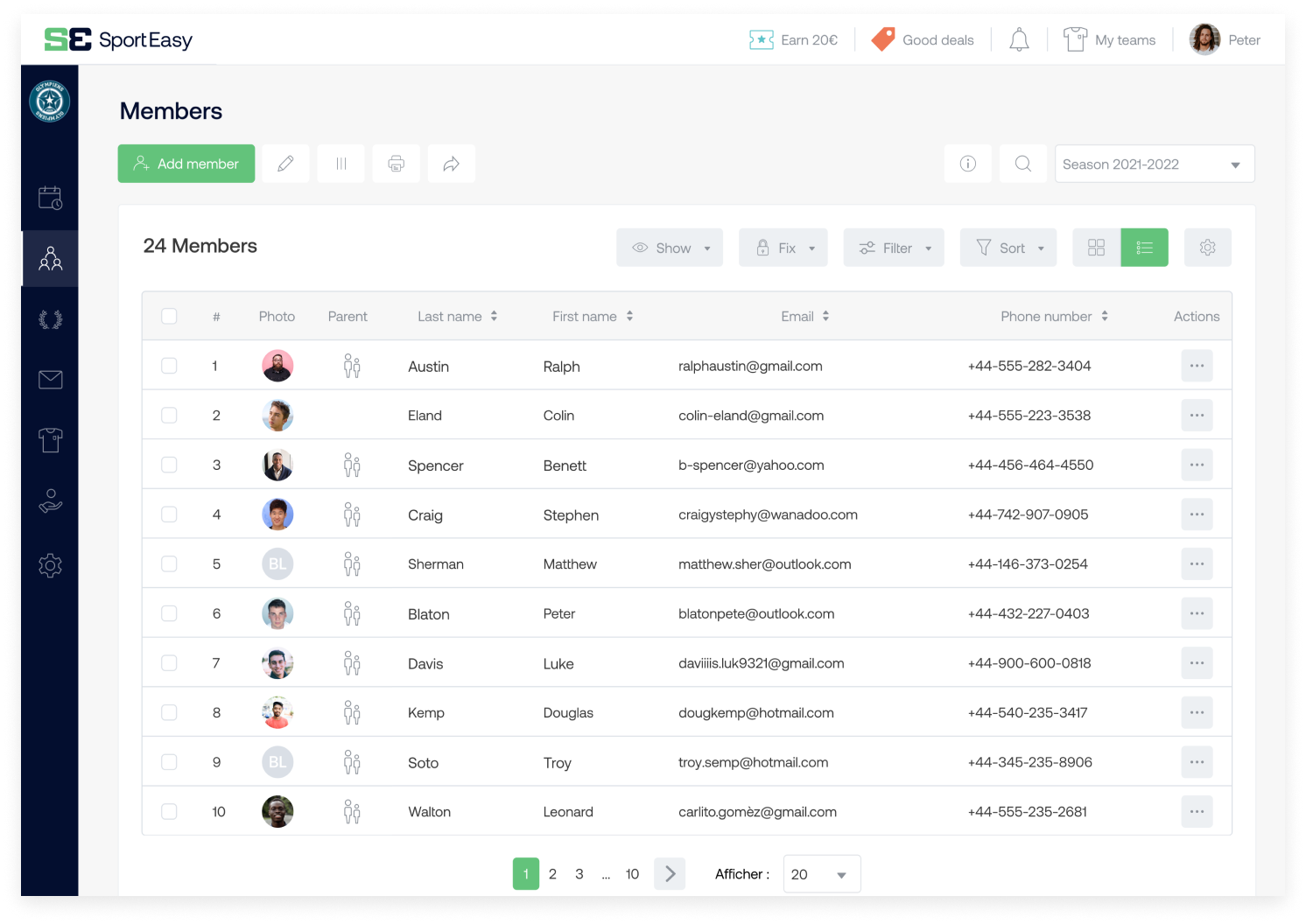Click the notification bell icon

tap(1018, 39)
